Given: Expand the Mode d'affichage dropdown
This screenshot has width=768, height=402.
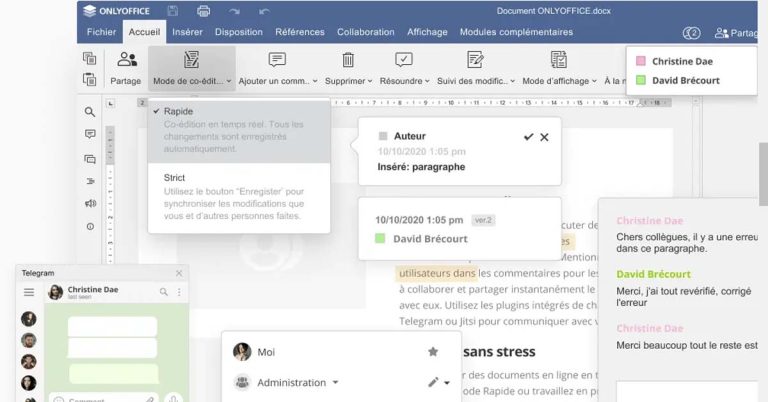Looking at the screenshot, I should pos(594,81).
